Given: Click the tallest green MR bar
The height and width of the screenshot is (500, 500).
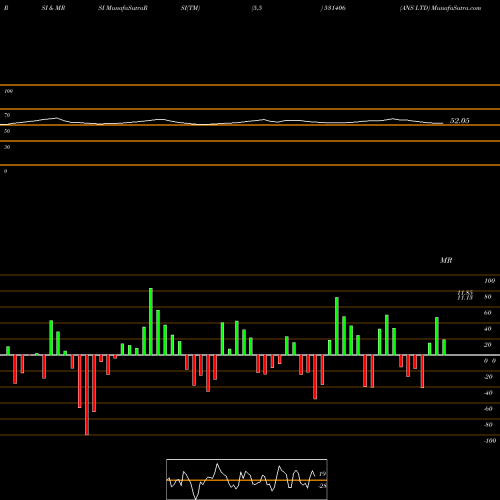Looking at the screenshot, I should point(151,321).
